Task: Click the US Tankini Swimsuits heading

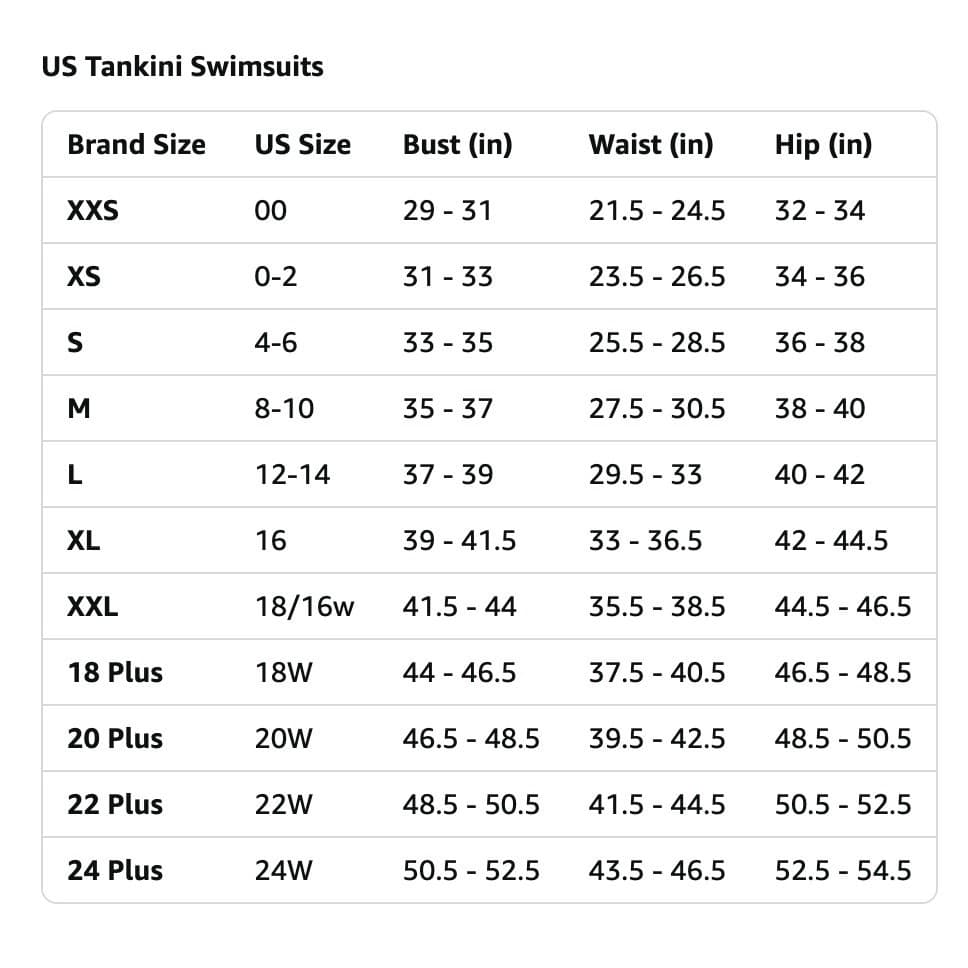Action: point(182,67)
